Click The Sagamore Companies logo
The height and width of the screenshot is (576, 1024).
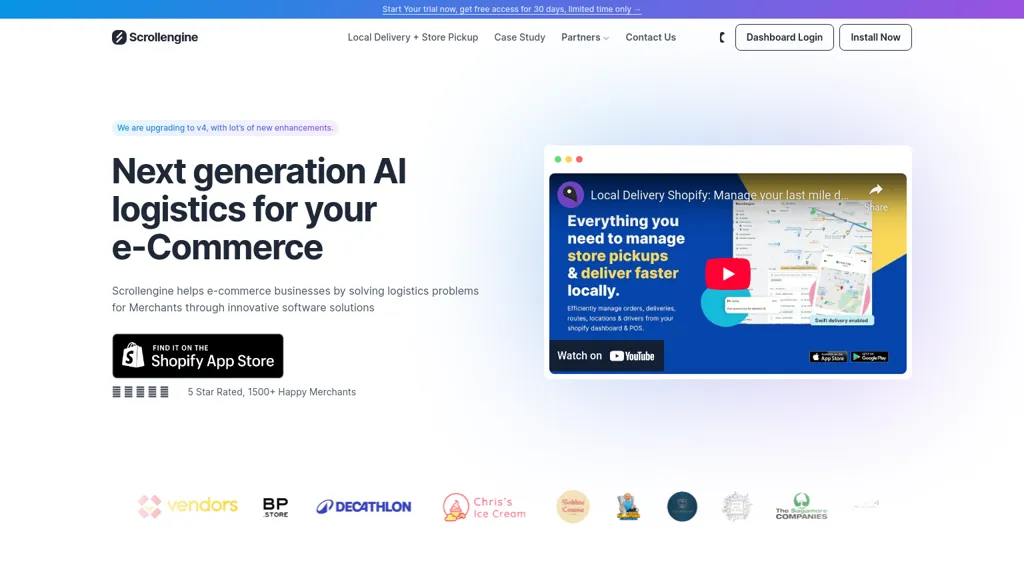[801, 507]
